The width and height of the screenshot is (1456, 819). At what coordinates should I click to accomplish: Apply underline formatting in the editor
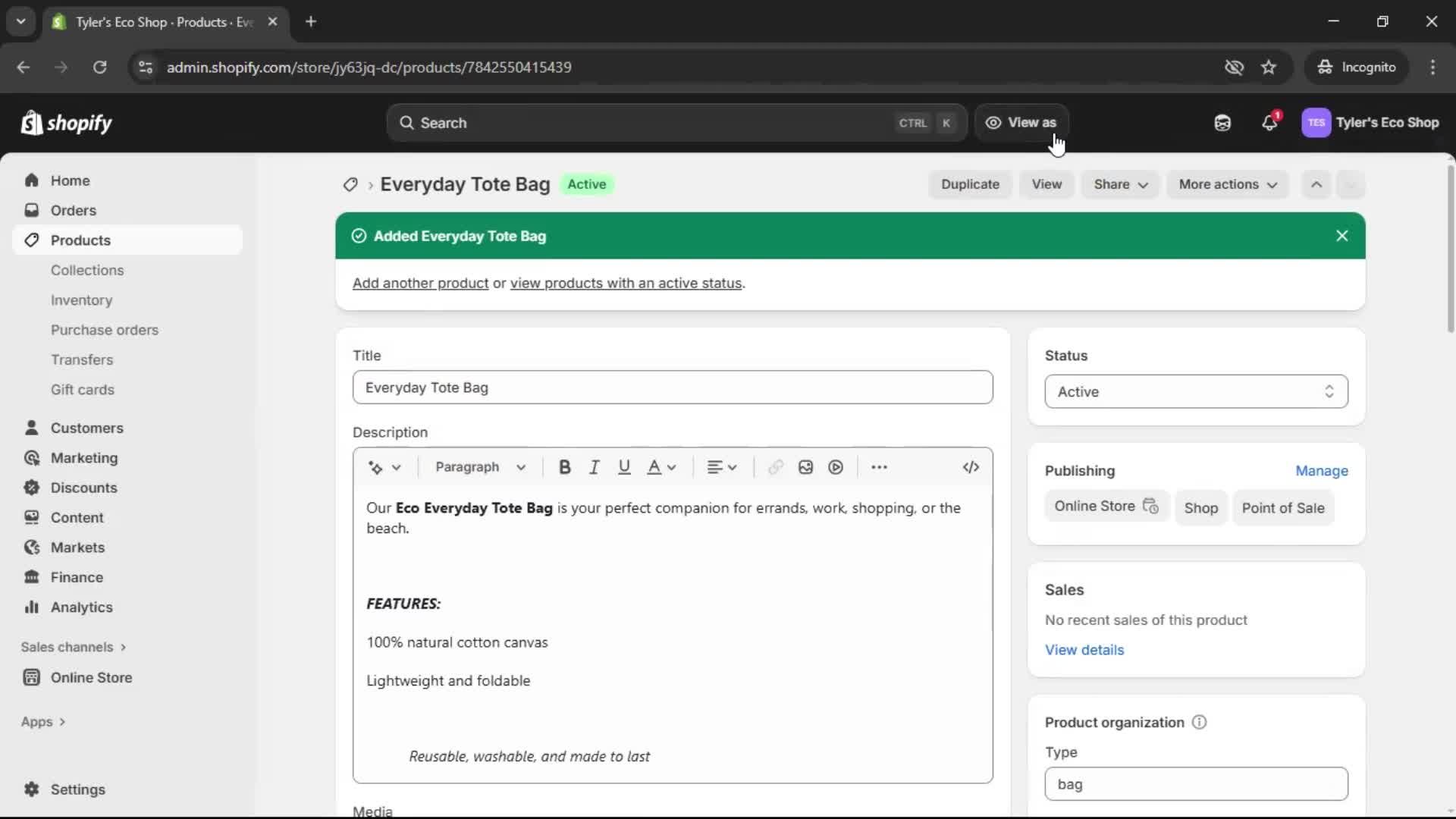click(624, 467)
